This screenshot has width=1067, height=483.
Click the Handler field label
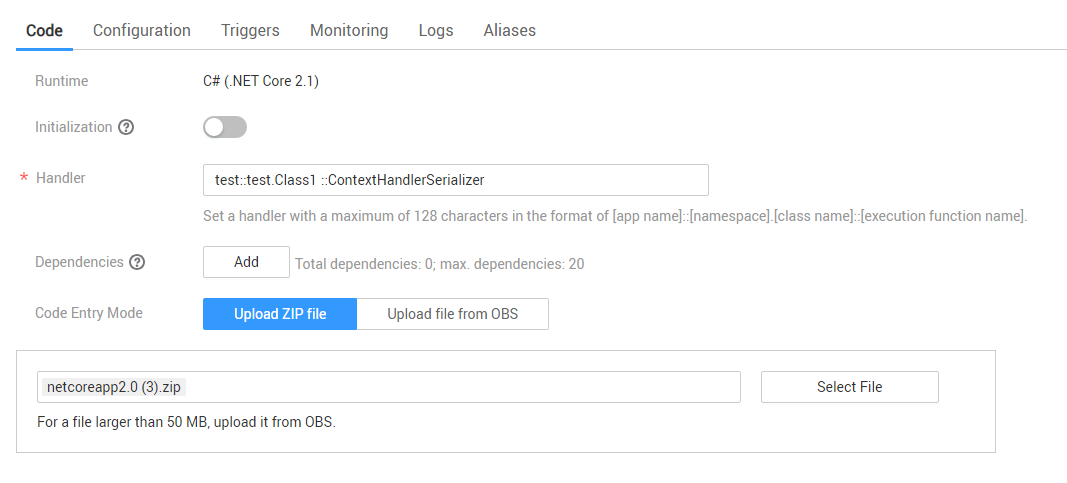(x=61, y=178)
